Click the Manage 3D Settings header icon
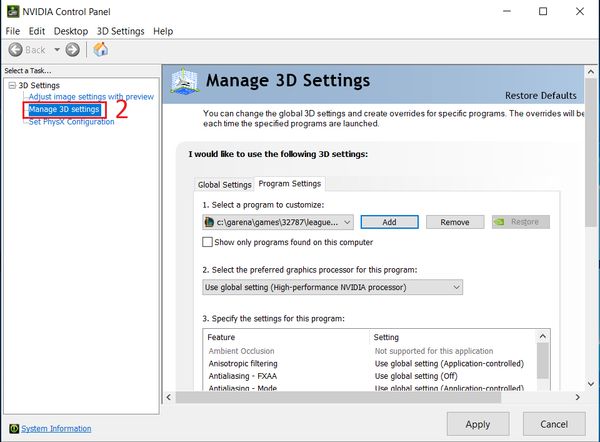The image size is (600, 442). [184, 81]
